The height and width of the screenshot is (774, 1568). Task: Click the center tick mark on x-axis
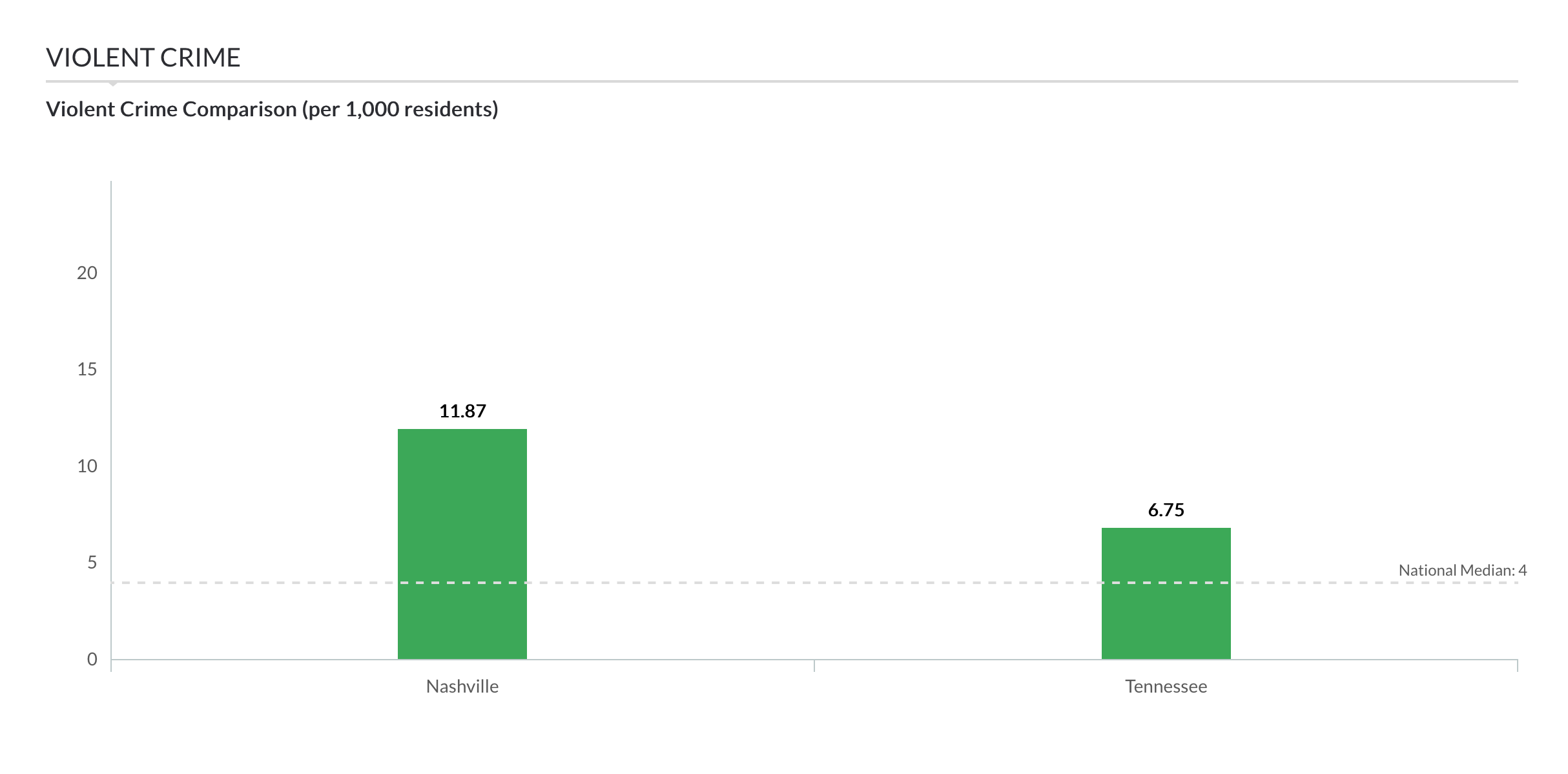(x=814, y=665)
